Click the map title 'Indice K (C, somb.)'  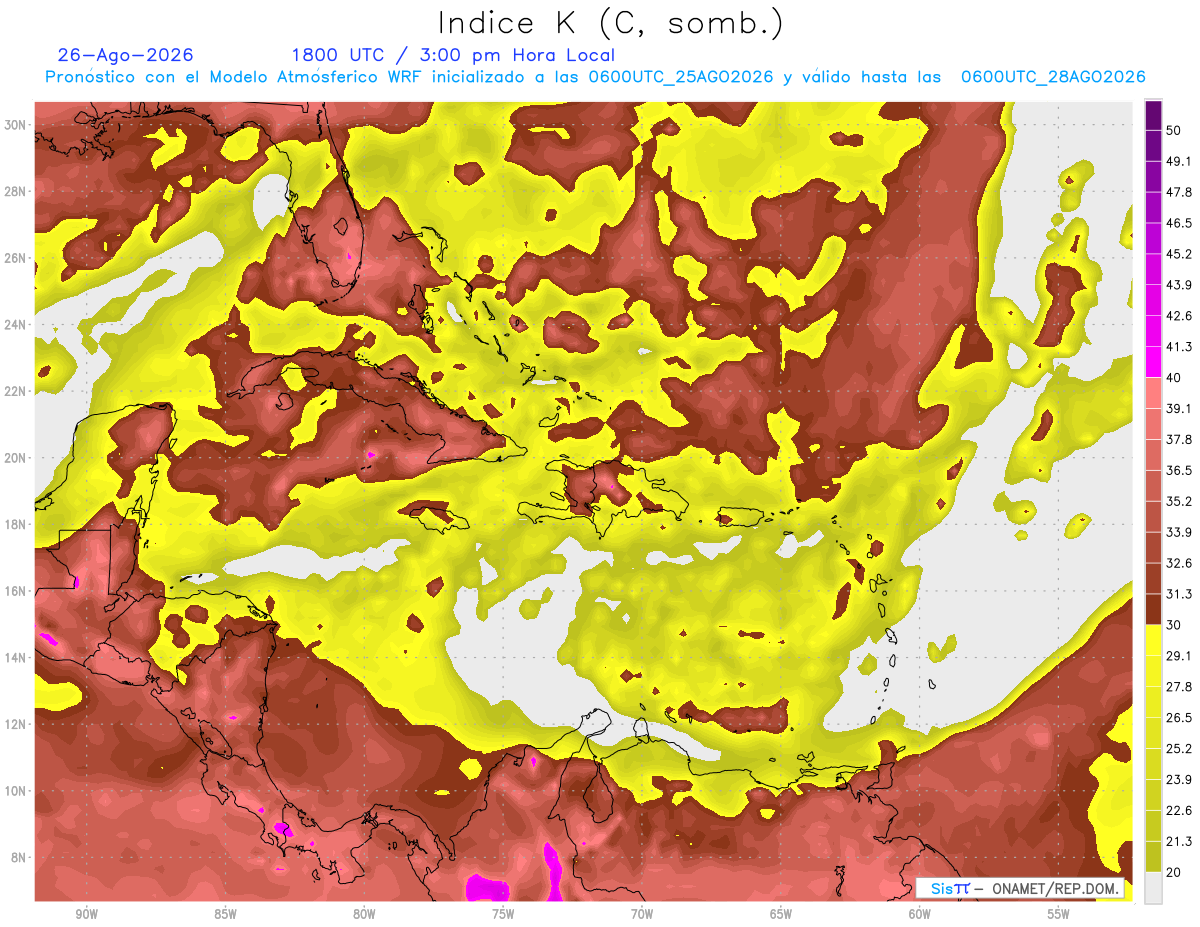click(x=611, y=24)
